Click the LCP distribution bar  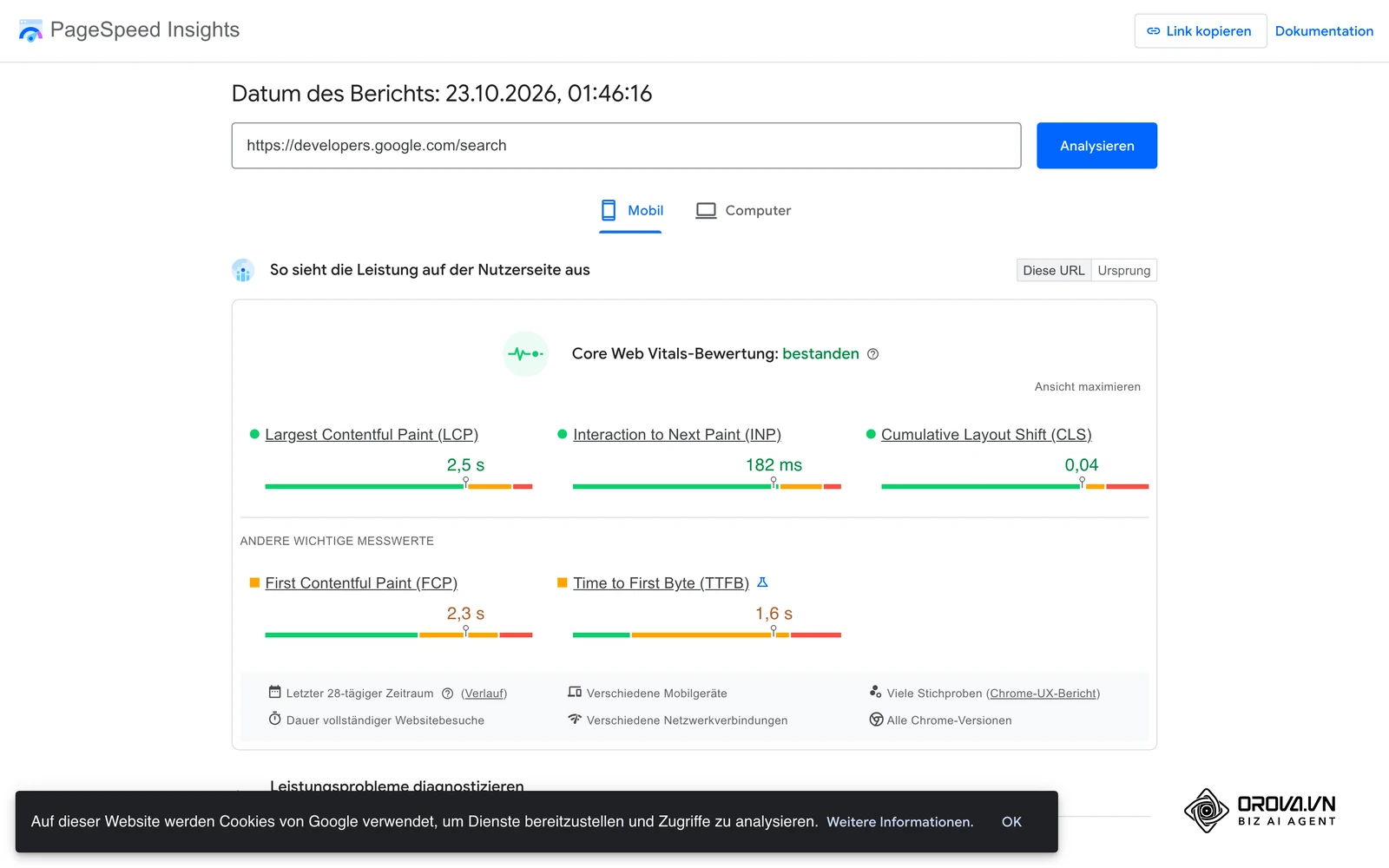pyautogui.click(x=398, y=487)
